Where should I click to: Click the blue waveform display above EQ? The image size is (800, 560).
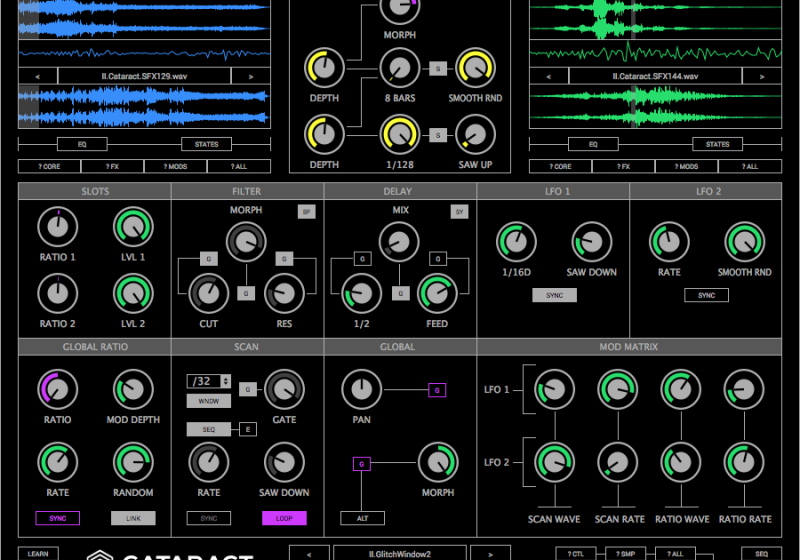(145, 106)
